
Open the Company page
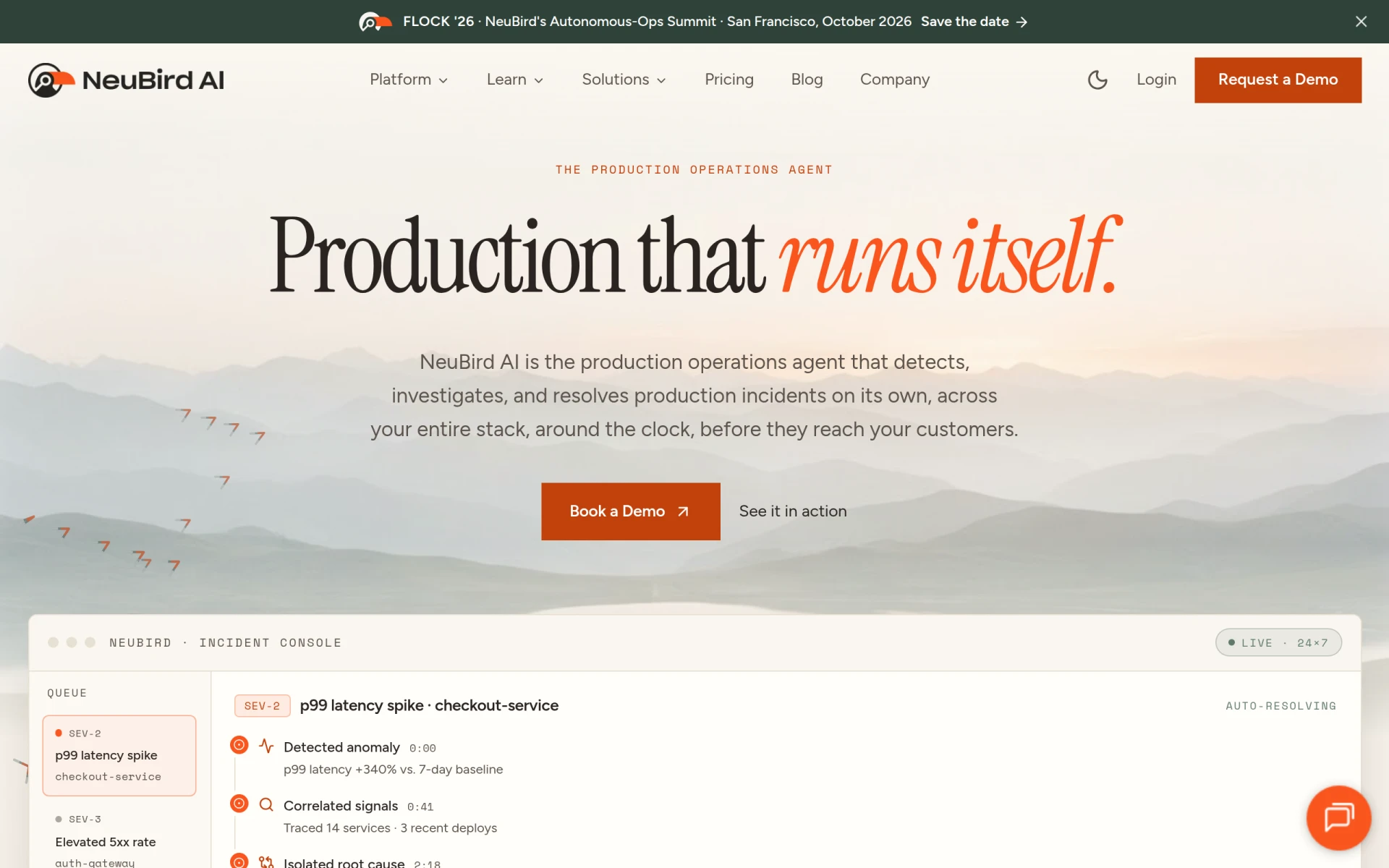coord(895,80)
